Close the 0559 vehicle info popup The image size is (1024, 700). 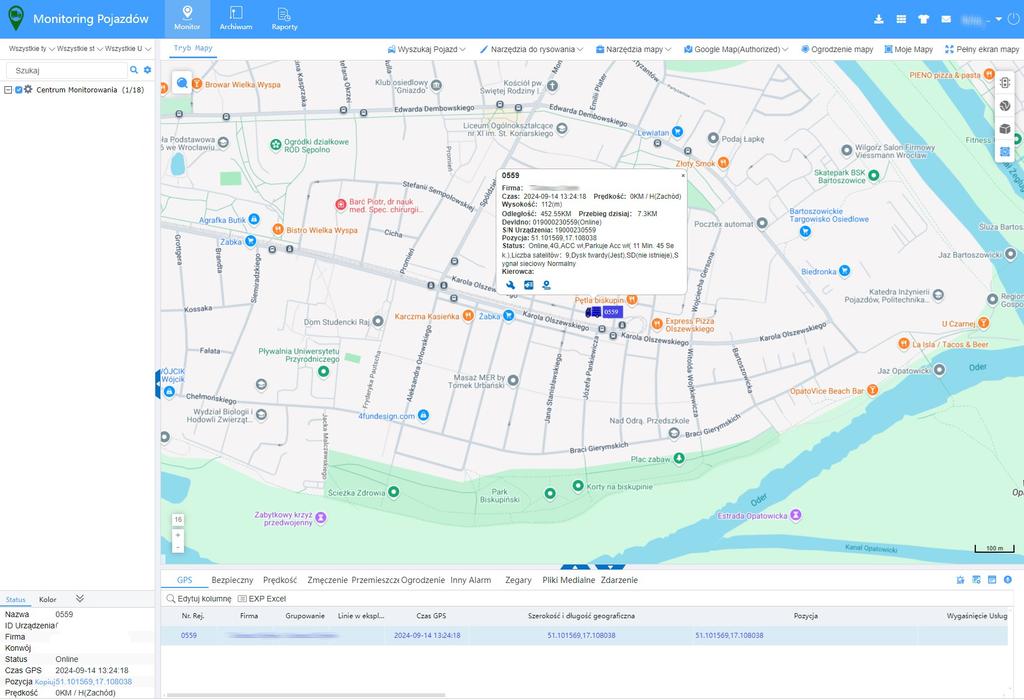click(x=683, y=175)
